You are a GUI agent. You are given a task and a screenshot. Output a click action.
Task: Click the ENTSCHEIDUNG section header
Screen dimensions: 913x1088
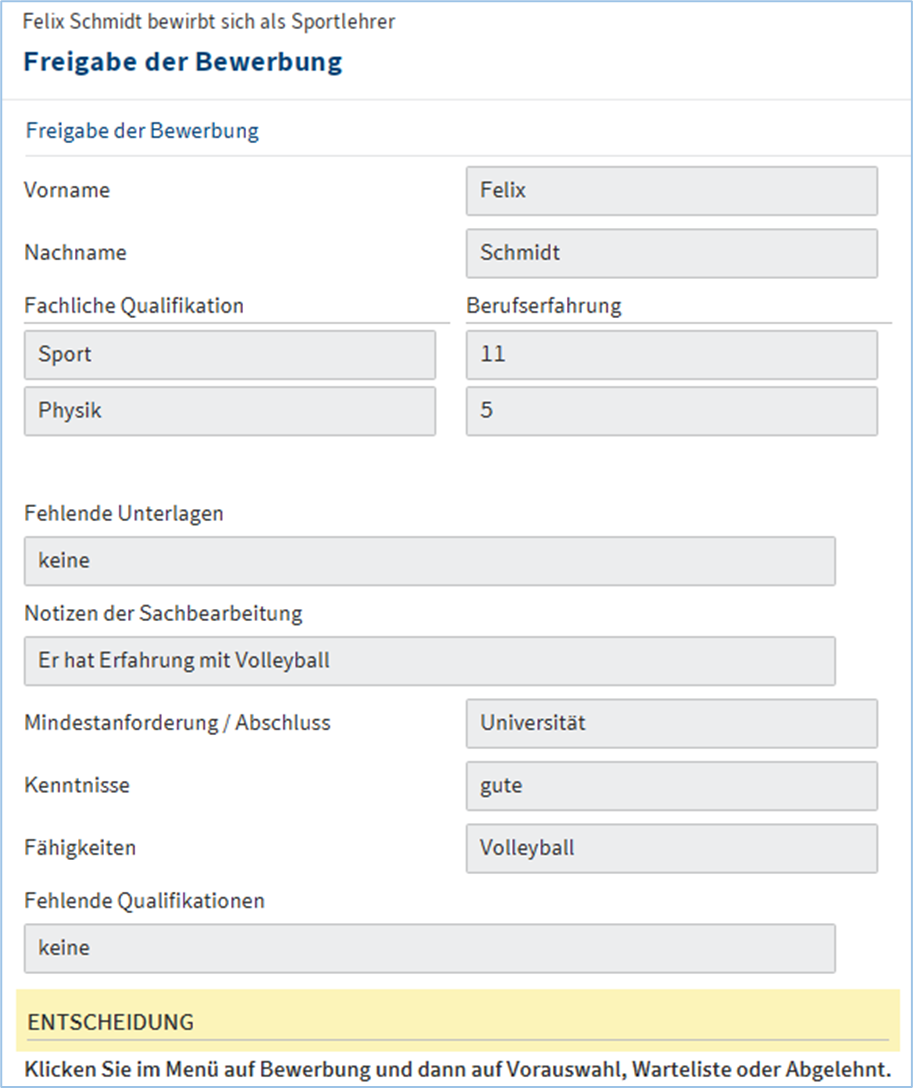(110, 1022)
